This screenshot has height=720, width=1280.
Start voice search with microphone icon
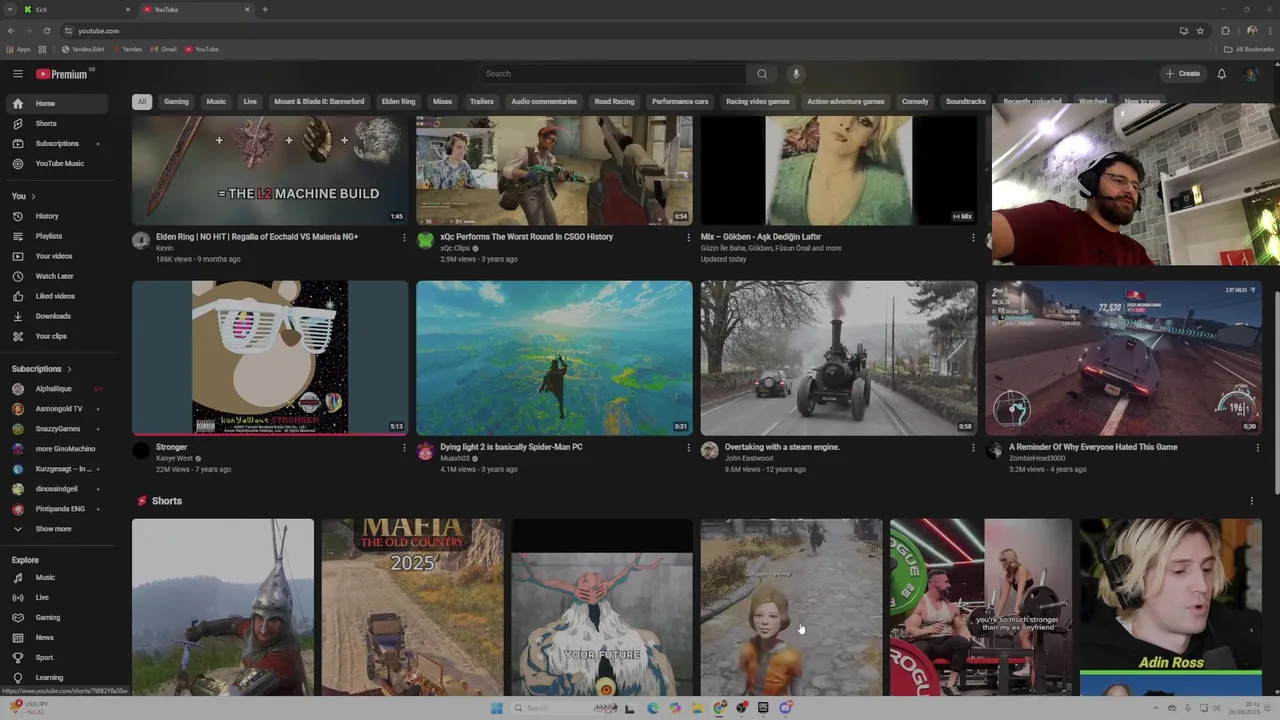[x=796, y=74]
